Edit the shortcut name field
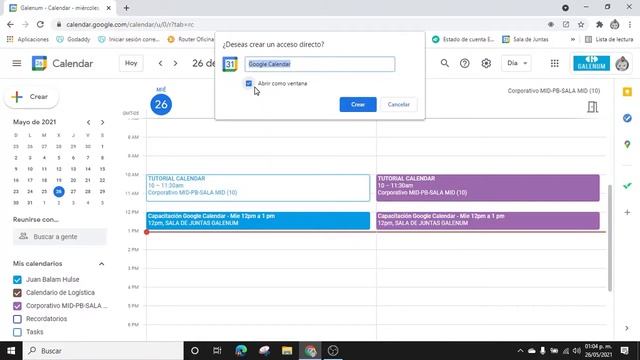The width and height of the screenshot is (640, 360). (x=320, y=64)
